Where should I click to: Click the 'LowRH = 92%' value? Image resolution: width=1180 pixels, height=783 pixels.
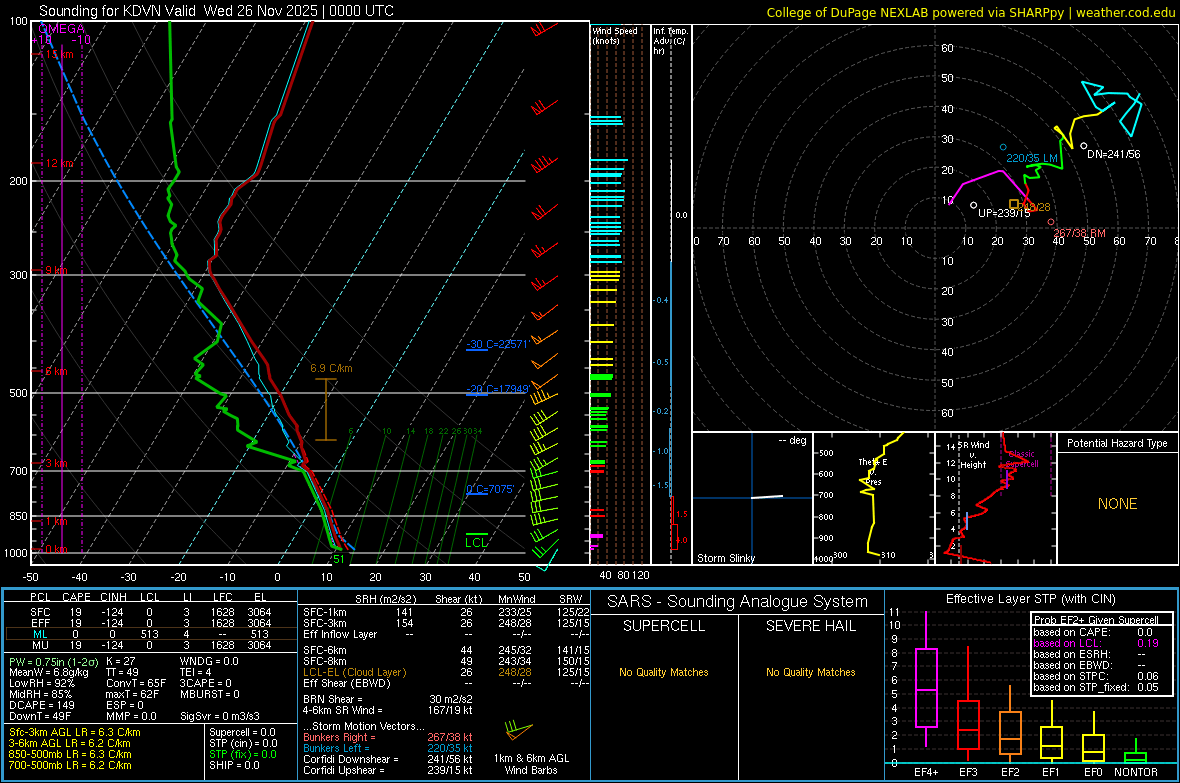click(41, 684)
